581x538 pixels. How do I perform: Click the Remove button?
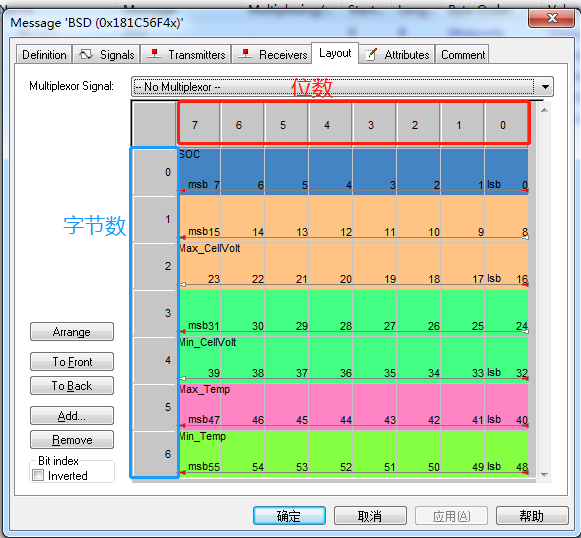72,440
